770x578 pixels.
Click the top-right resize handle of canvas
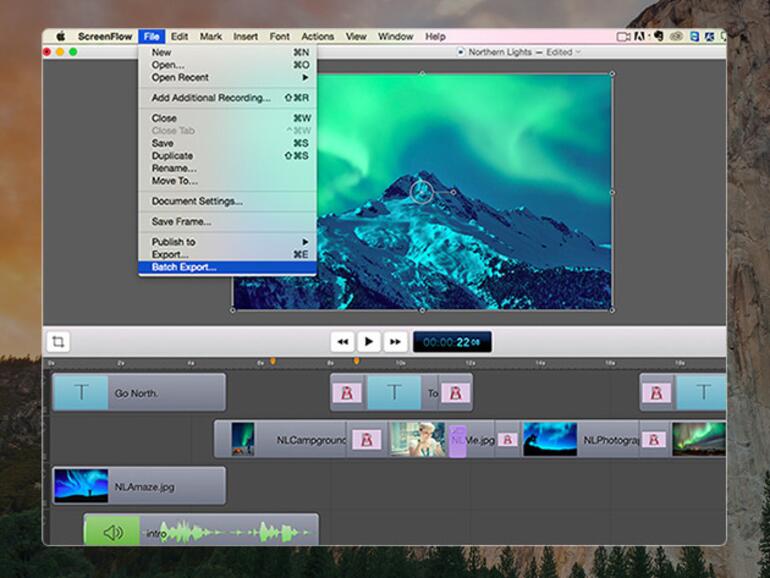[x=612, y=74]
